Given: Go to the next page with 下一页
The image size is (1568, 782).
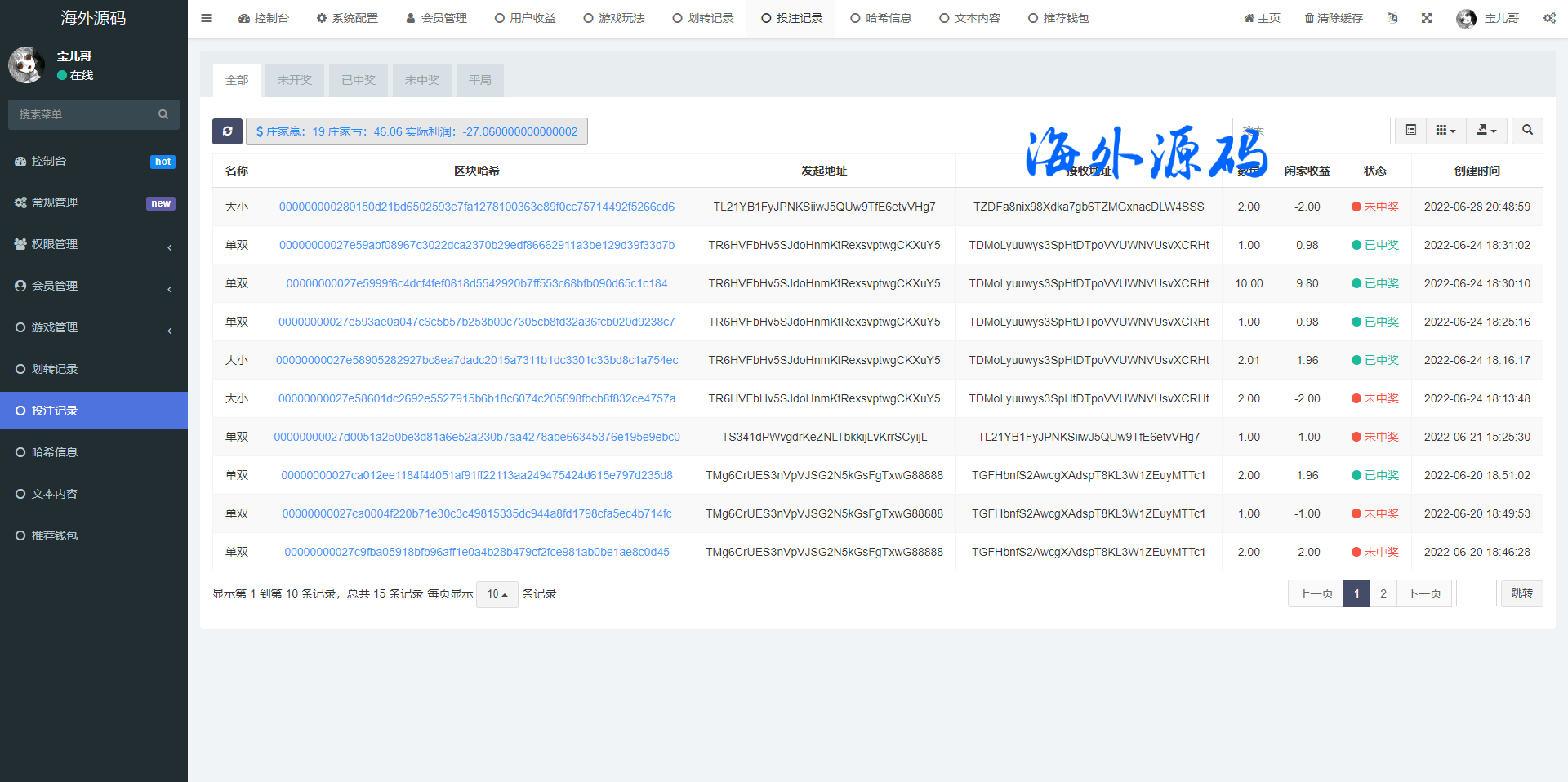Looking at the screenshot, I should (1424, 593).
